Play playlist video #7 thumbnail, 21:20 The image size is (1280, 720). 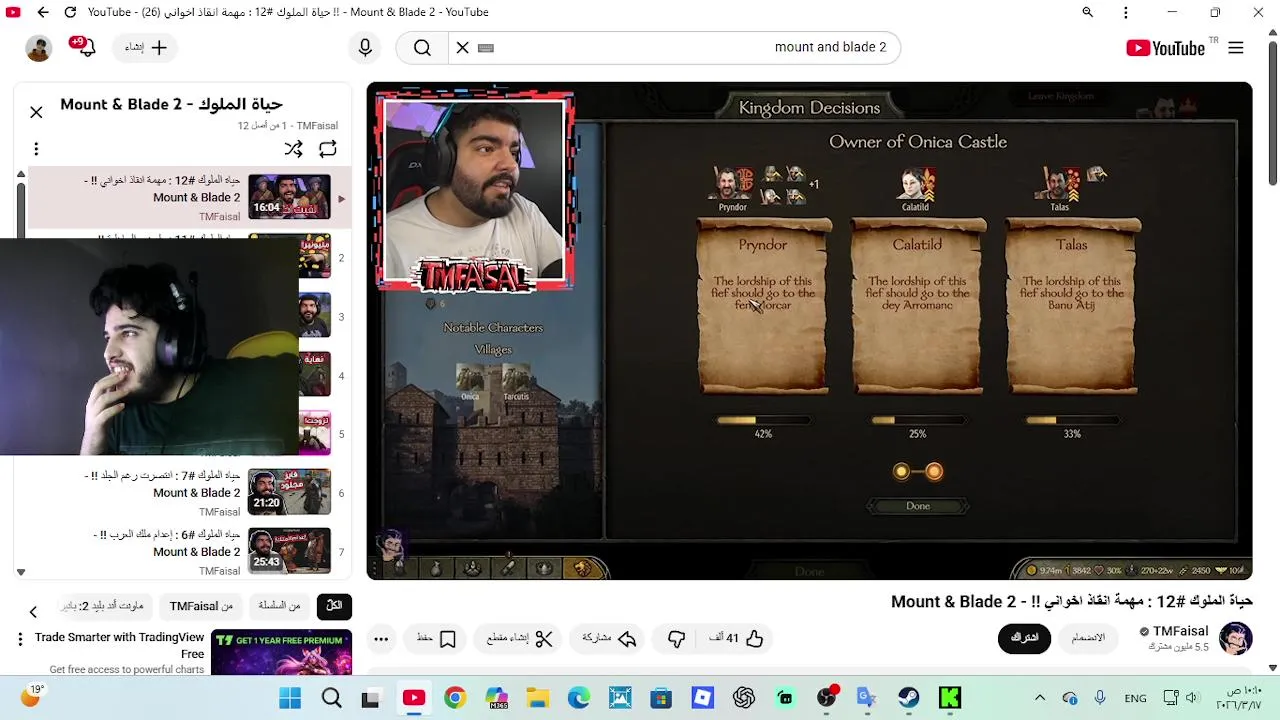pos(289,492)
